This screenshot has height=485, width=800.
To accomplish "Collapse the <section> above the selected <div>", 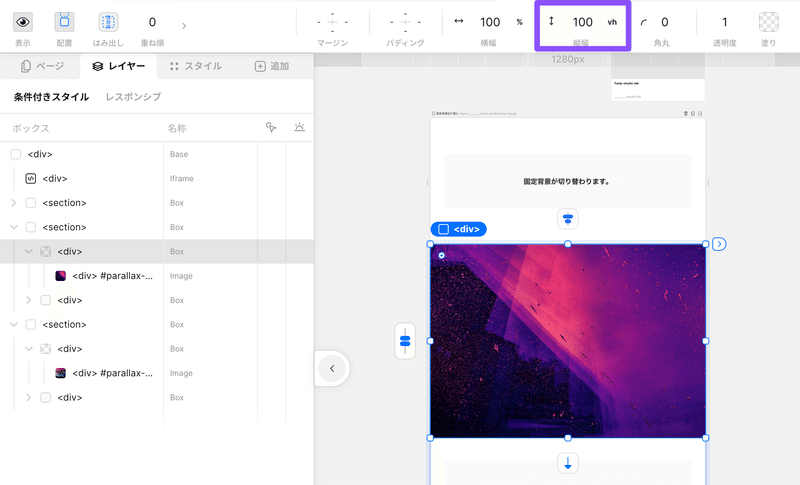I will pyautogui.click(x=14, y=227).
